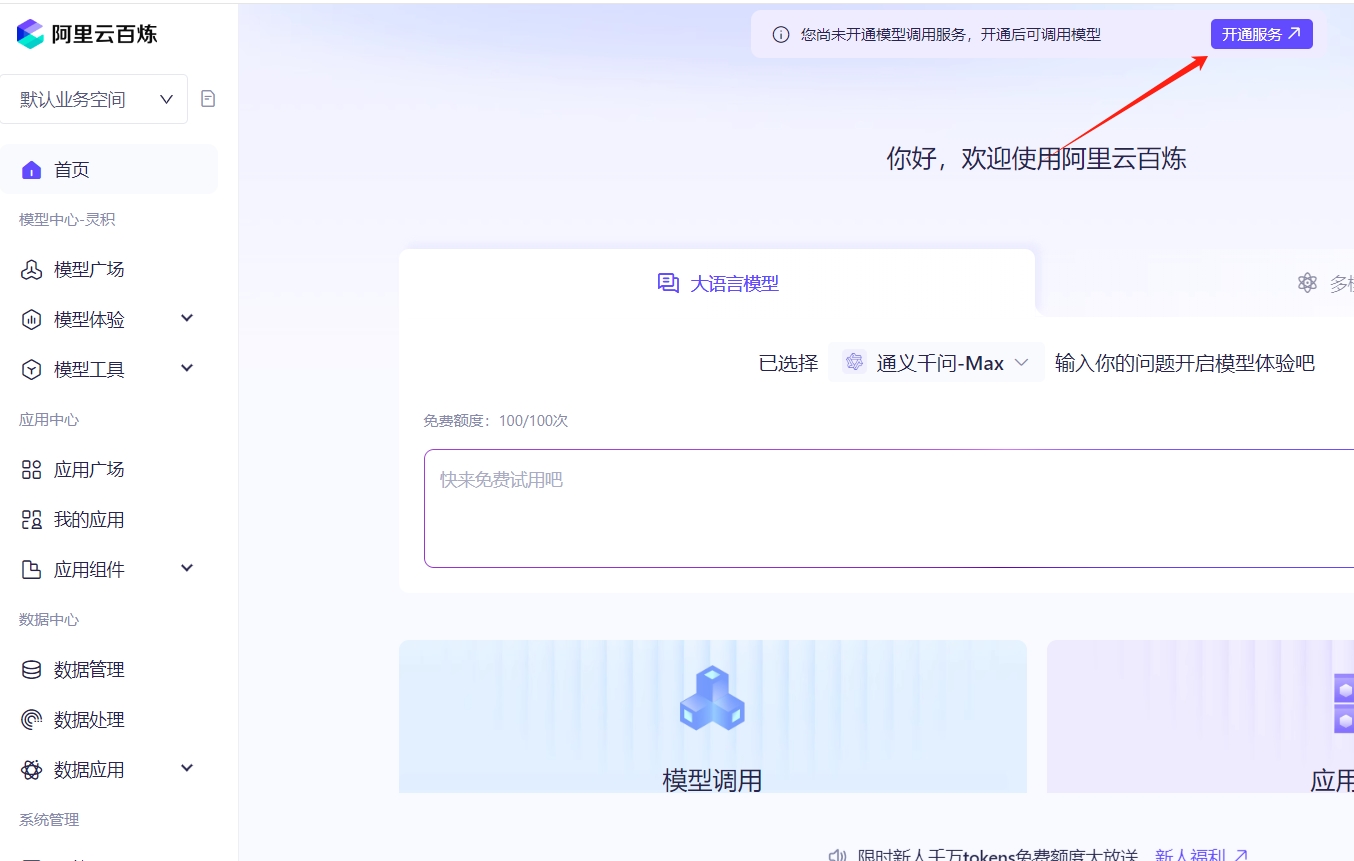
Task: Click the 模型中心-灵积 section label
Action: (67, 220)
